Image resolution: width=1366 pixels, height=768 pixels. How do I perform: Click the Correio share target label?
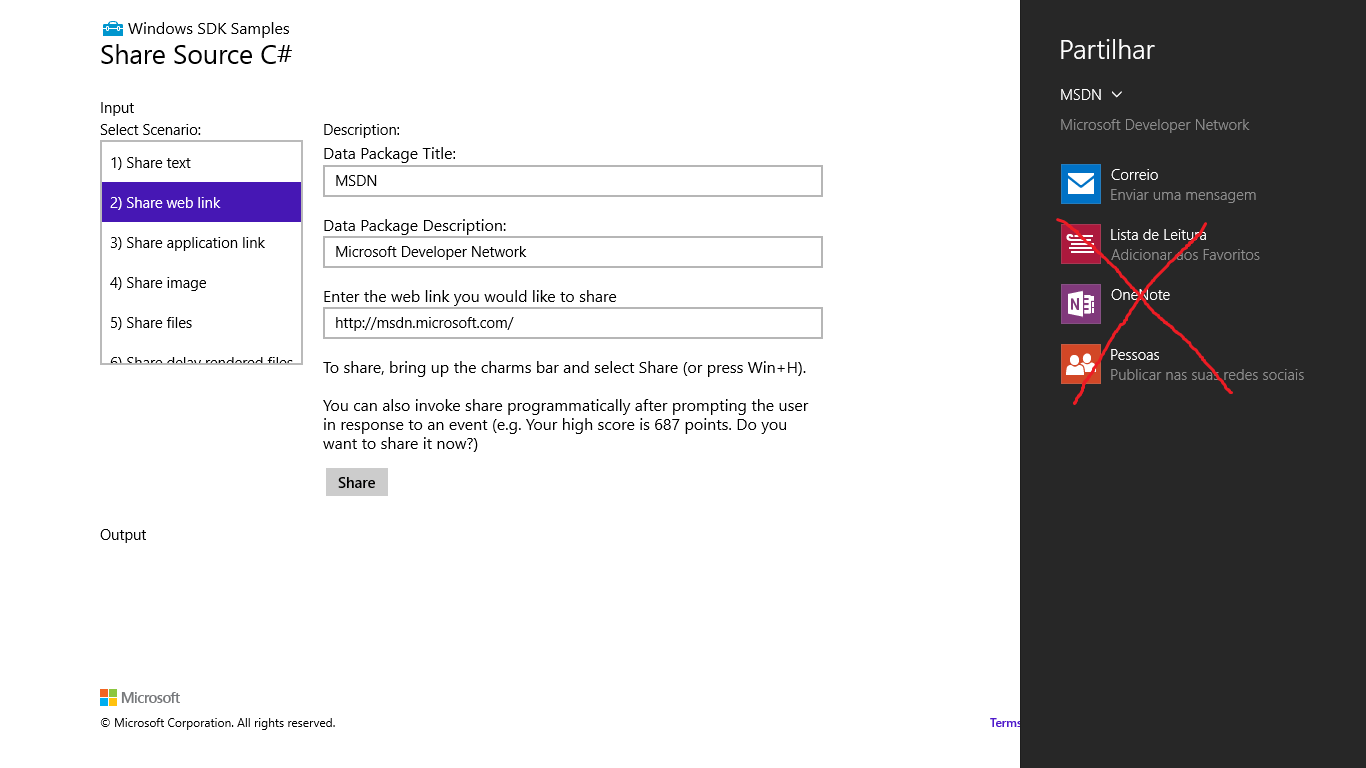[x=1134, y=175]
